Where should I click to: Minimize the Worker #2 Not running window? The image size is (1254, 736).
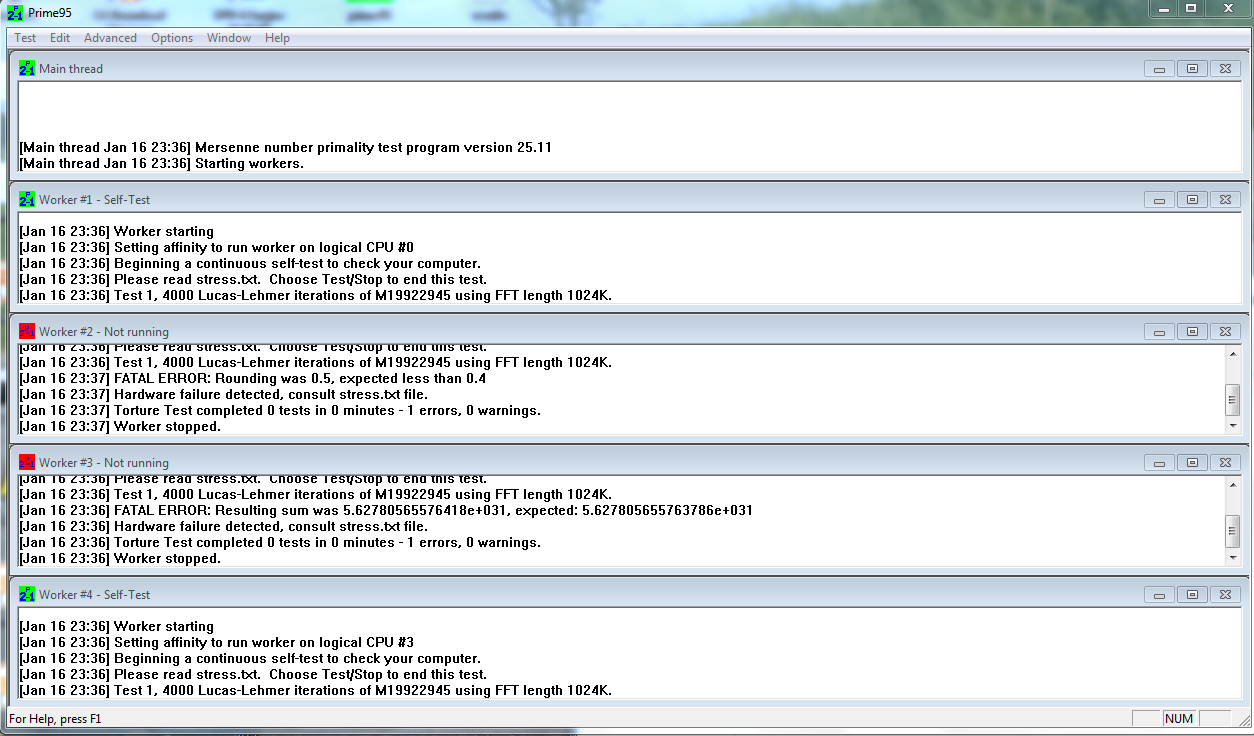point(1159,331)
